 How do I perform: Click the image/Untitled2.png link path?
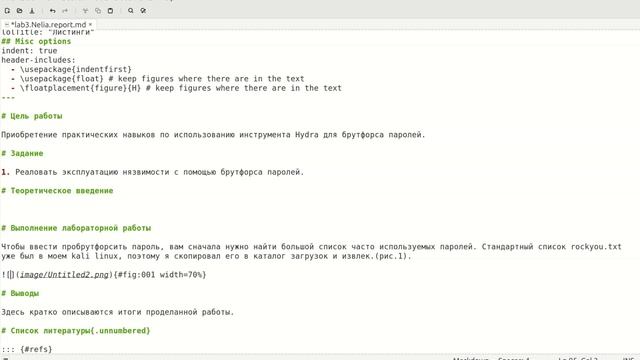64,275
